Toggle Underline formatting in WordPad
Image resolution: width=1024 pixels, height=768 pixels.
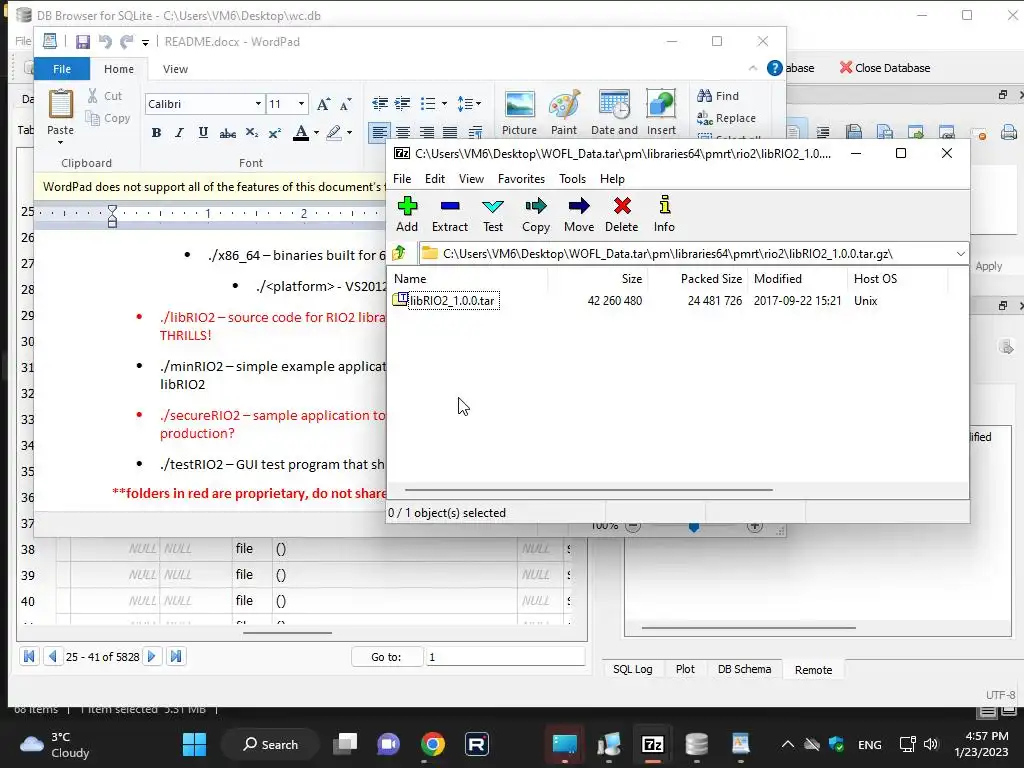pyautogui.click(x=203, y=133)
